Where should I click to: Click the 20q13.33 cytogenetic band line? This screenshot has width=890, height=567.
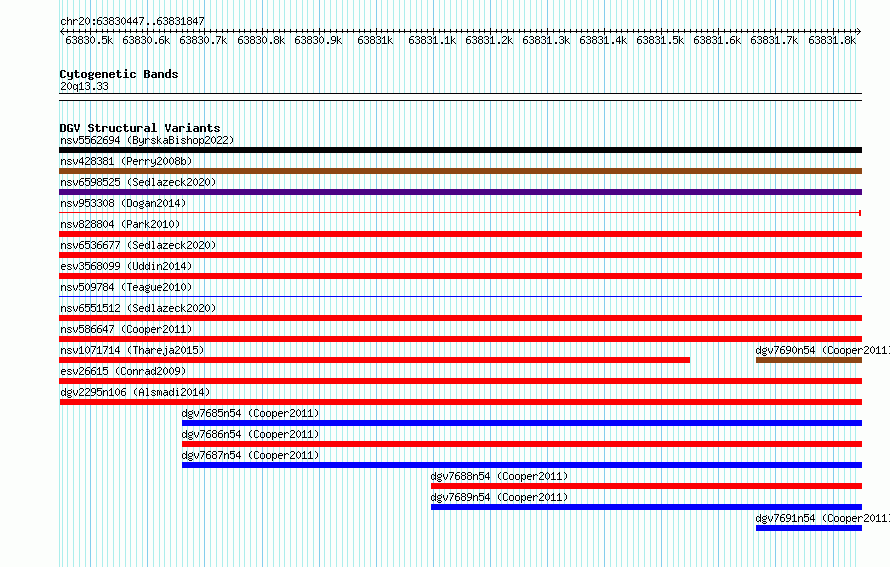(460, 97)
